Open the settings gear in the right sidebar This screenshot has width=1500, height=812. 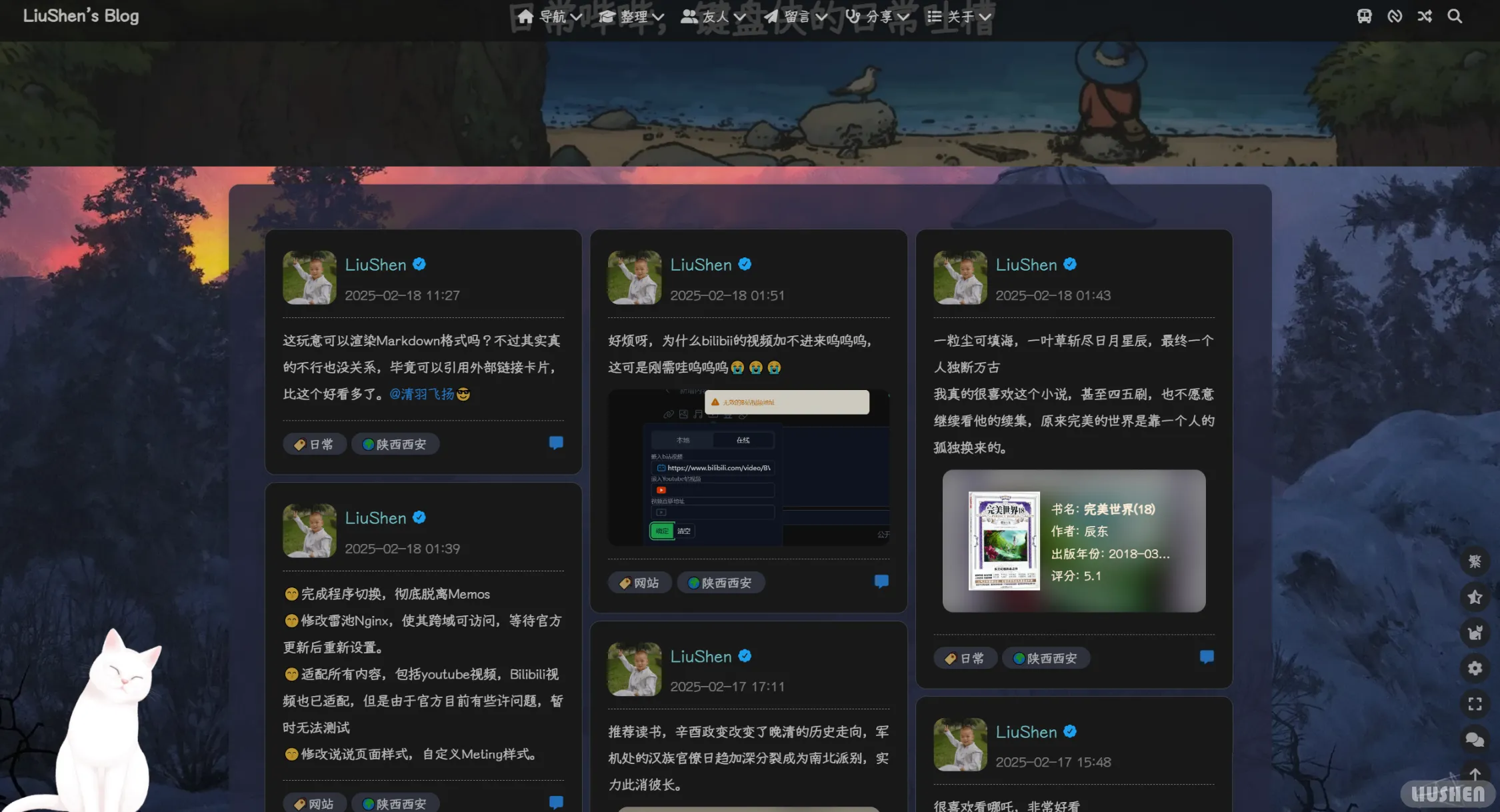tap(1475, 668)
